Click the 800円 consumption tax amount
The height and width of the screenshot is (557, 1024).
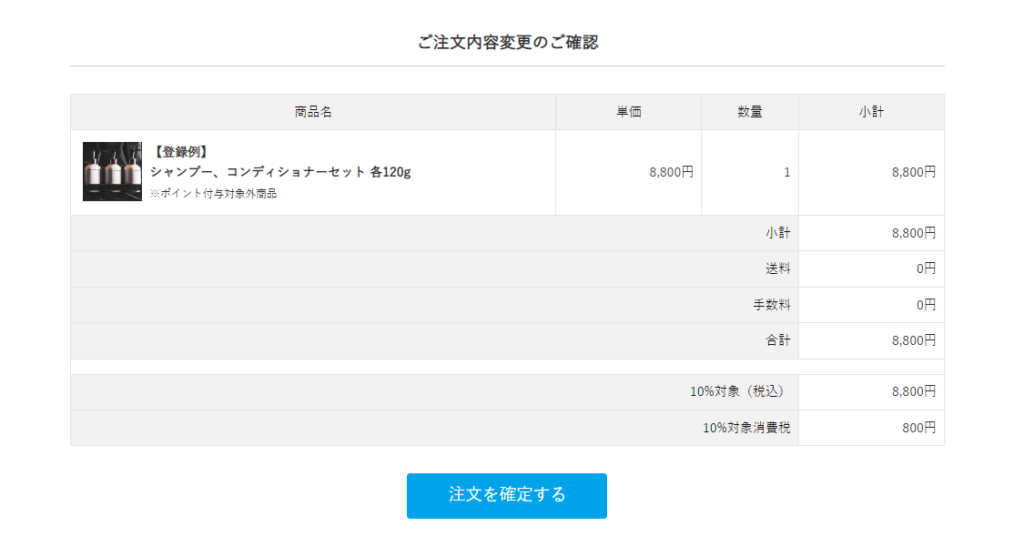pyautogui.click(x=917, y=428)
